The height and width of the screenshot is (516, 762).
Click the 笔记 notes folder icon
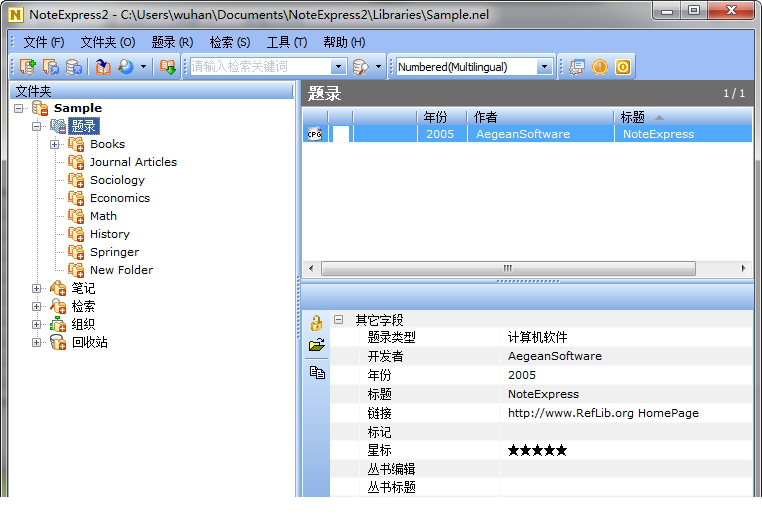tap(58, 288)
